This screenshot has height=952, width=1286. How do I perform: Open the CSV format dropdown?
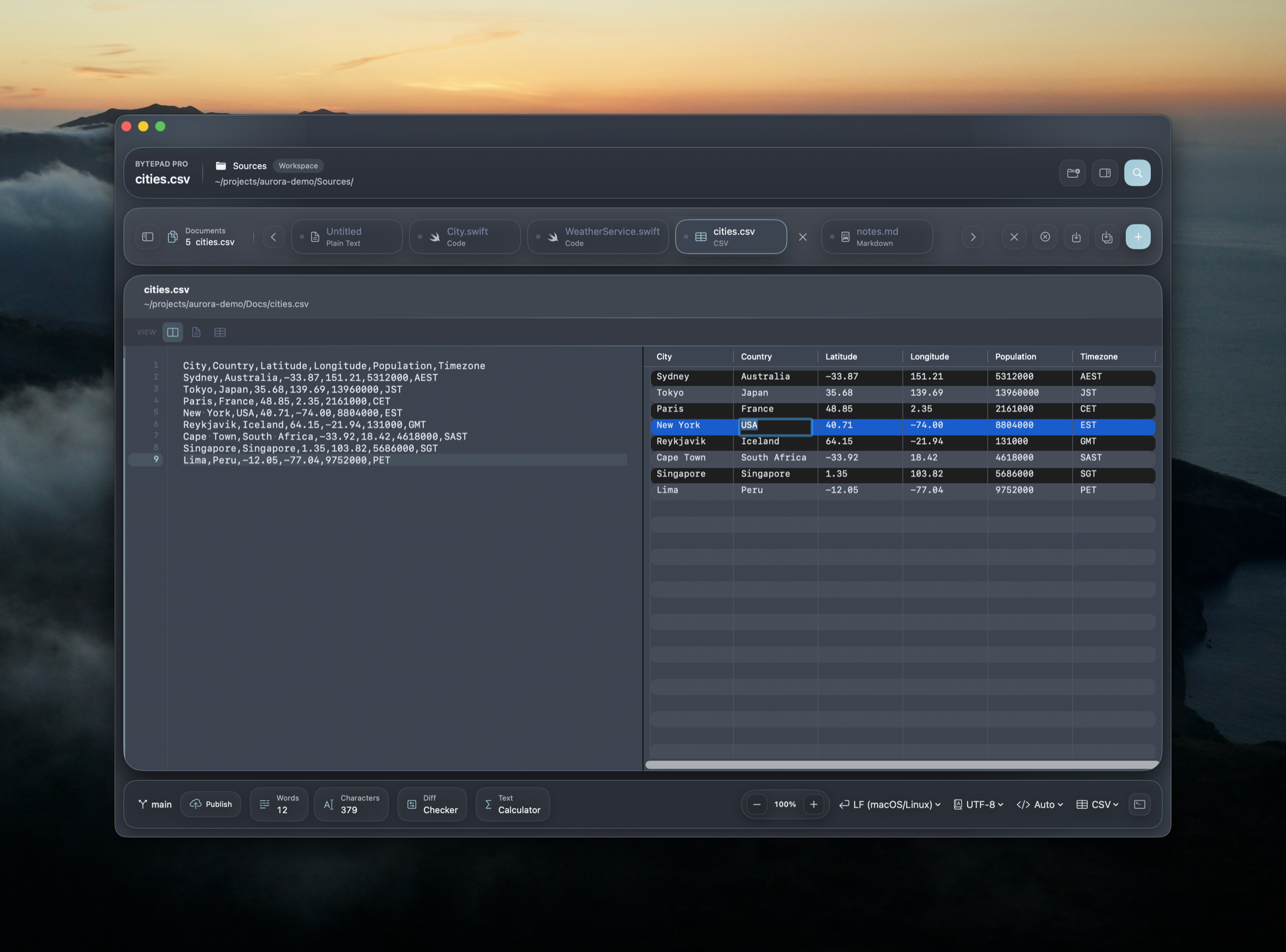pos(1098,804)
